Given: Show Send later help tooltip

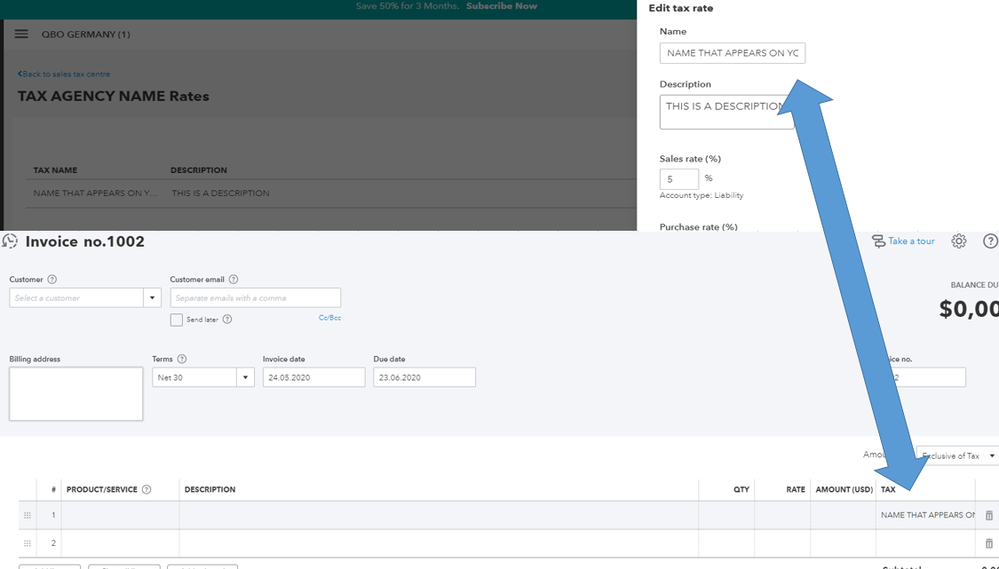Looking at the screenshot, I should pos(227,319).
